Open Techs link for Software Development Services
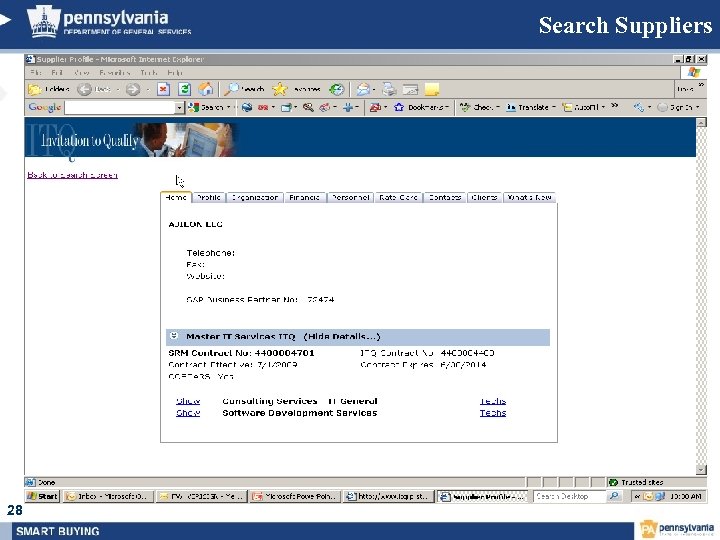 [x=493, y=413]
